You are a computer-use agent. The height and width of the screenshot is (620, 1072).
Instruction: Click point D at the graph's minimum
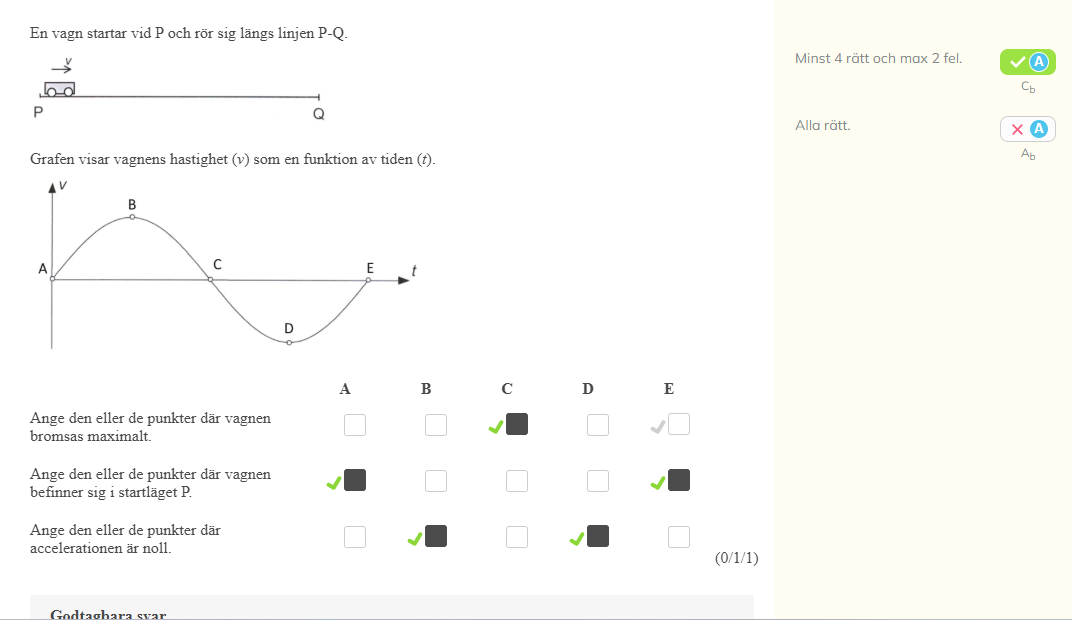(289, 342)
